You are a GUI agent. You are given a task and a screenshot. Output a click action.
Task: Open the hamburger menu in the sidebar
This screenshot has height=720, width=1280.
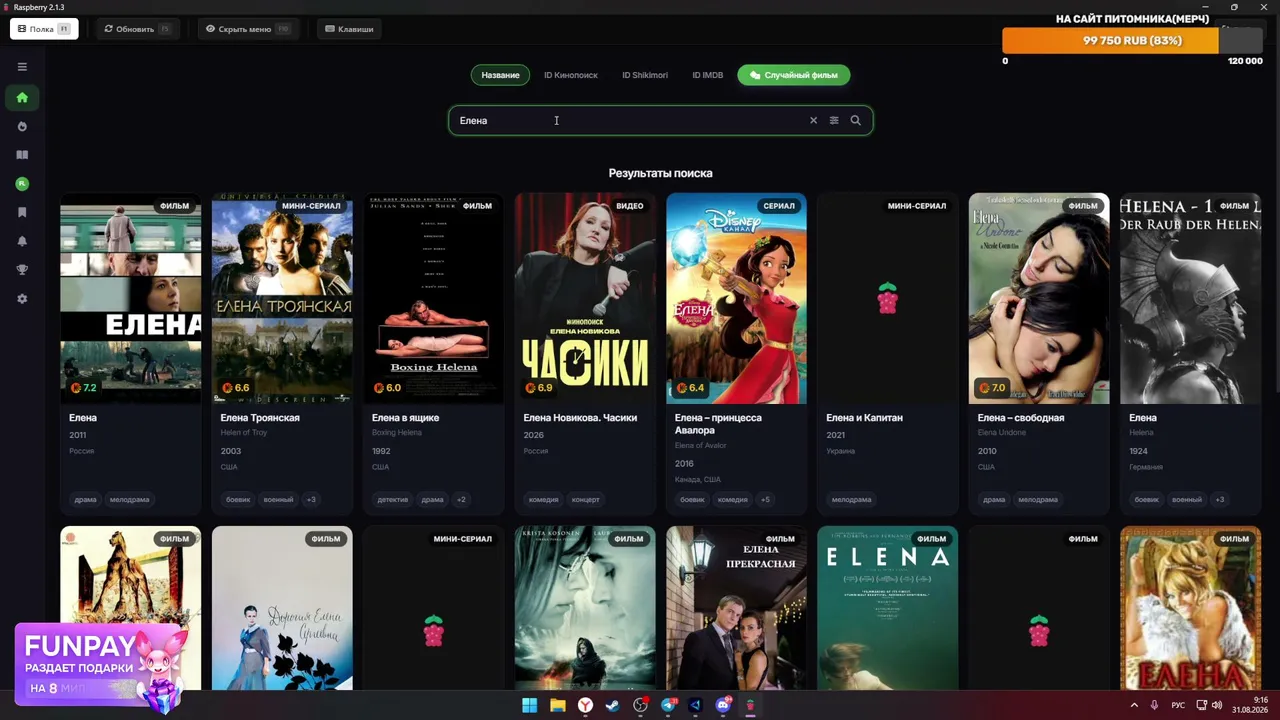coord(22,67)
